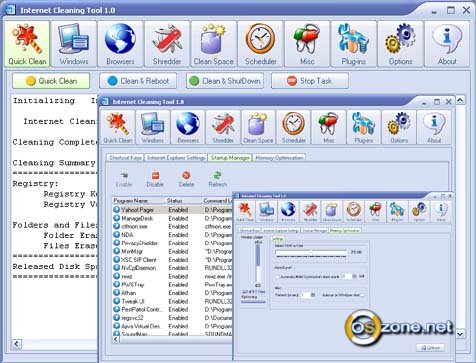
Task: Open Browsers icon in the middle window toolbar
Action: point(188,127)
